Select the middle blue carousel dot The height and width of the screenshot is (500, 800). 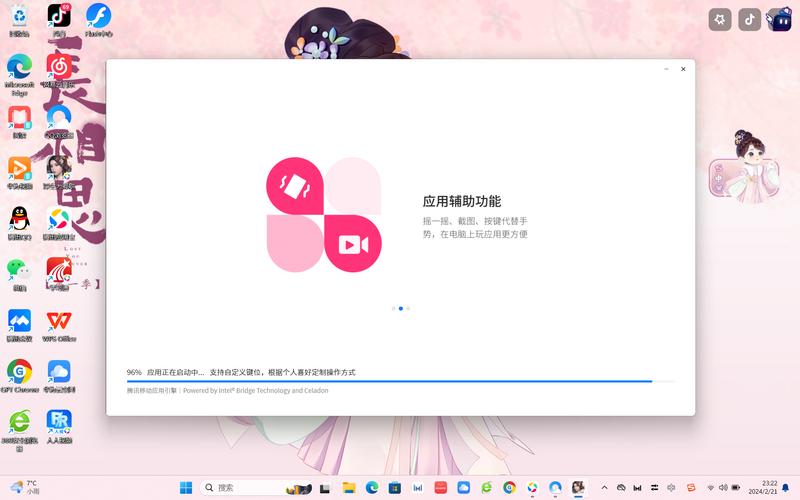coord(401,309)
